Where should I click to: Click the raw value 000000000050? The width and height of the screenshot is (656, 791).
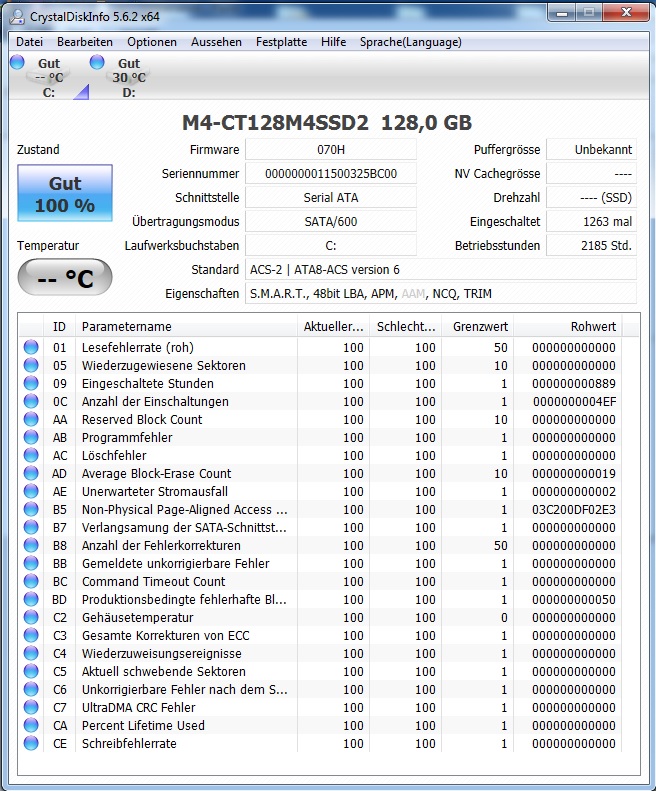click(x=574, y=599)
